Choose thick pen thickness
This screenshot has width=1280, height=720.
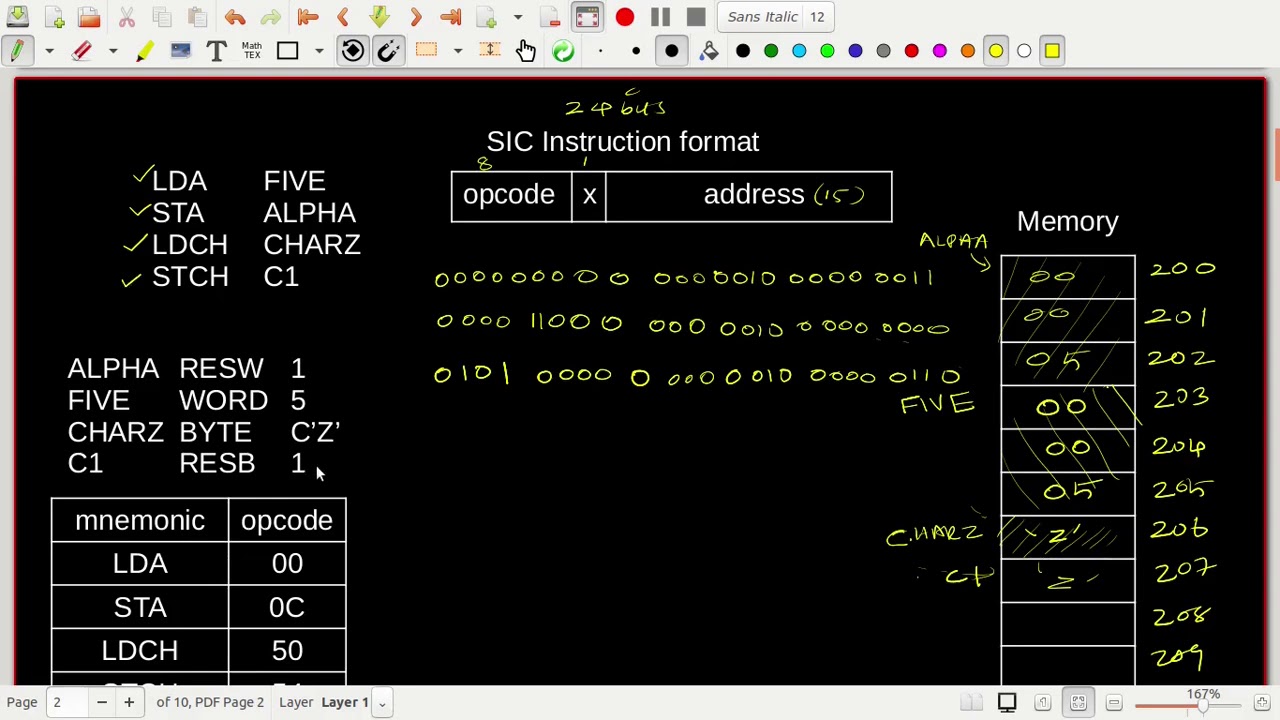[672, 51]
